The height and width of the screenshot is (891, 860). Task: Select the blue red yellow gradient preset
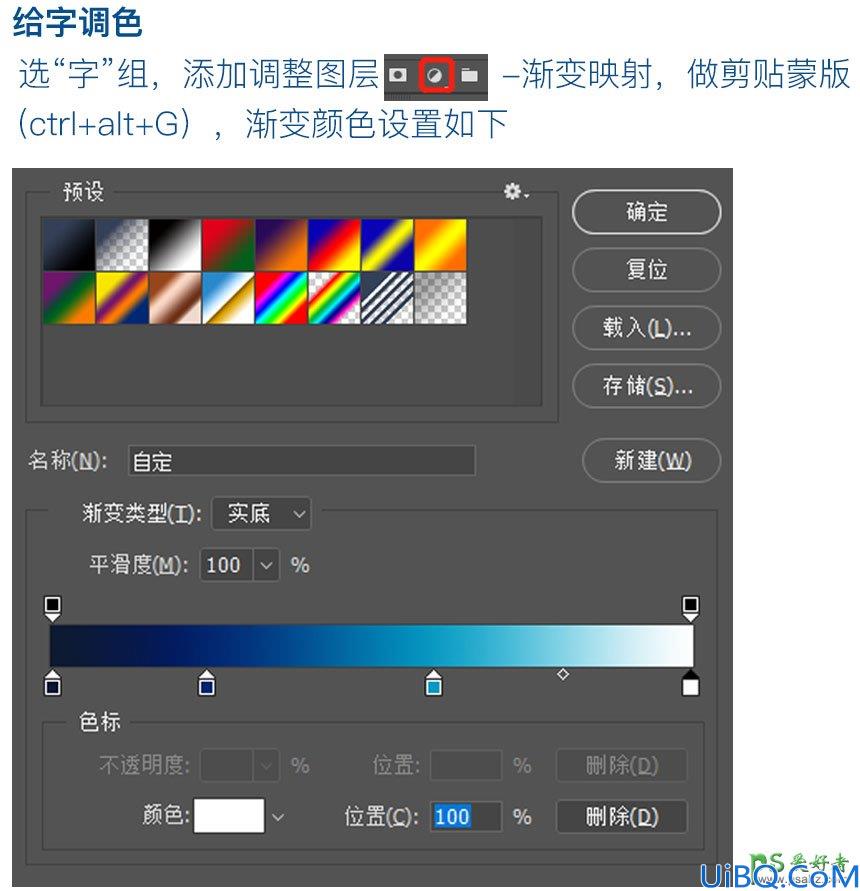pos(334,244)
